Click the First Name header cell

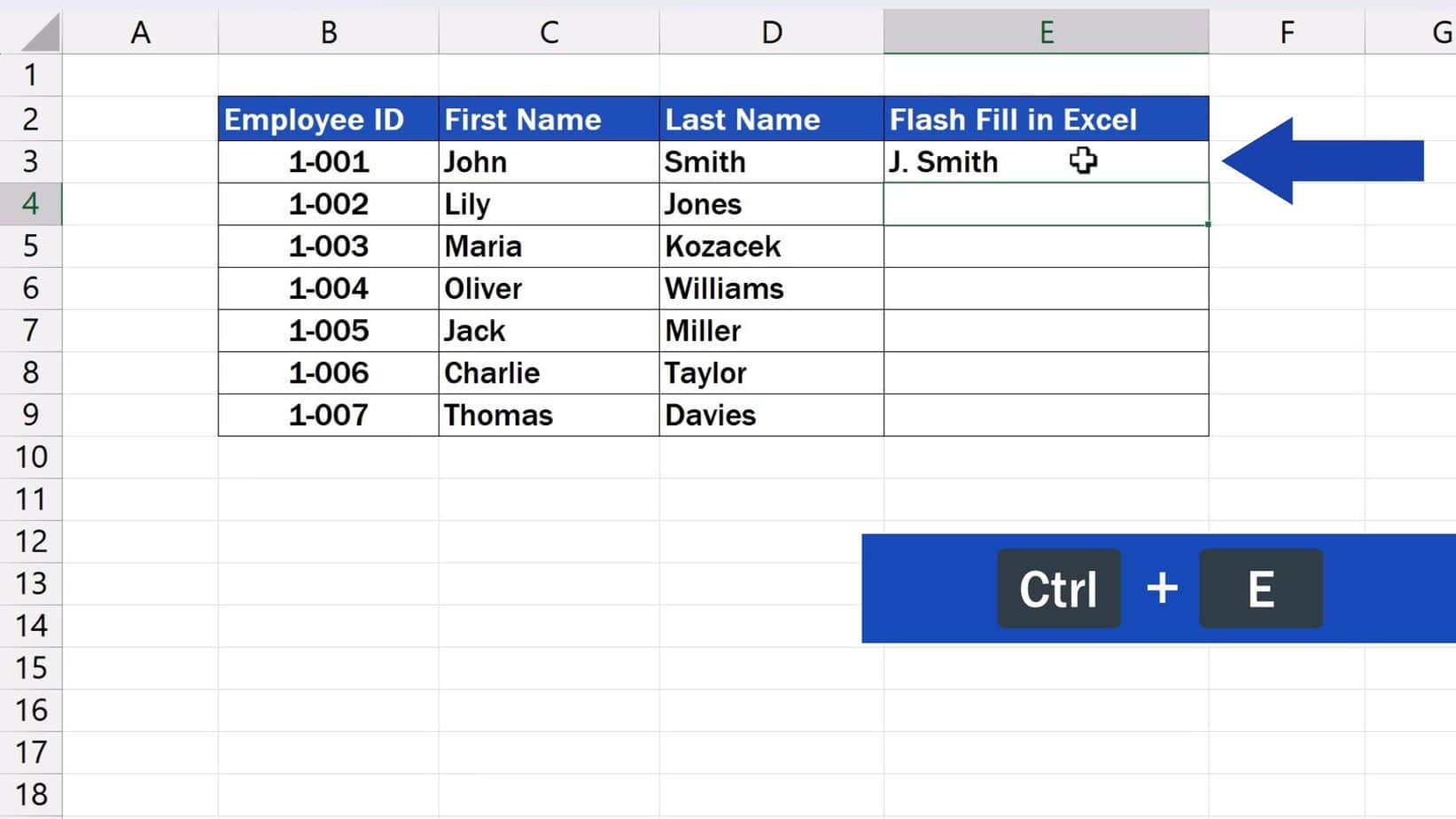click(549, 120)
